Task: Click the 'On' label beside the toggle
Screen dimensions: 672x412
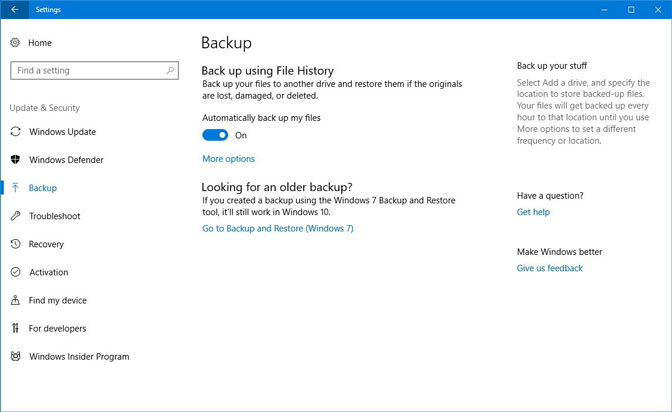Action: (x=241, y=135)
